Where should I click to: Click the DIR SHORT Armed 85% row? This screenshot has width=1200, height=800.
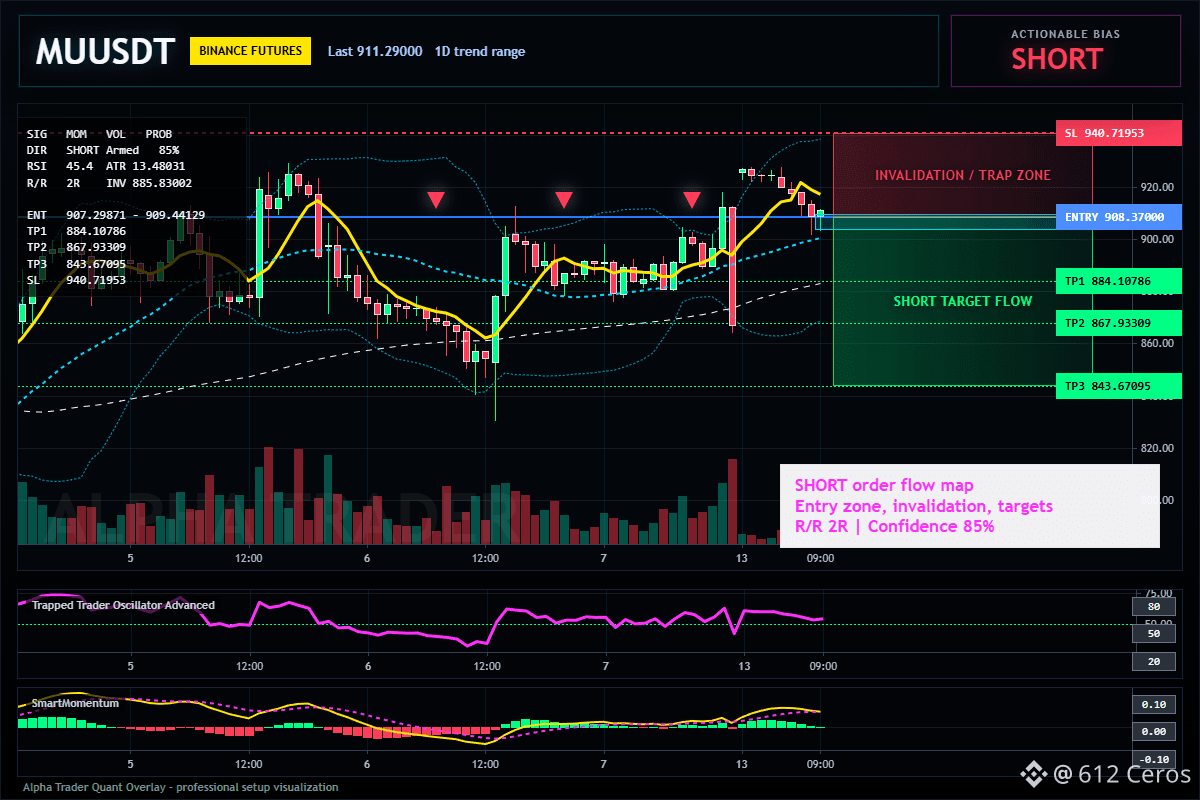[x=103, y=150]
